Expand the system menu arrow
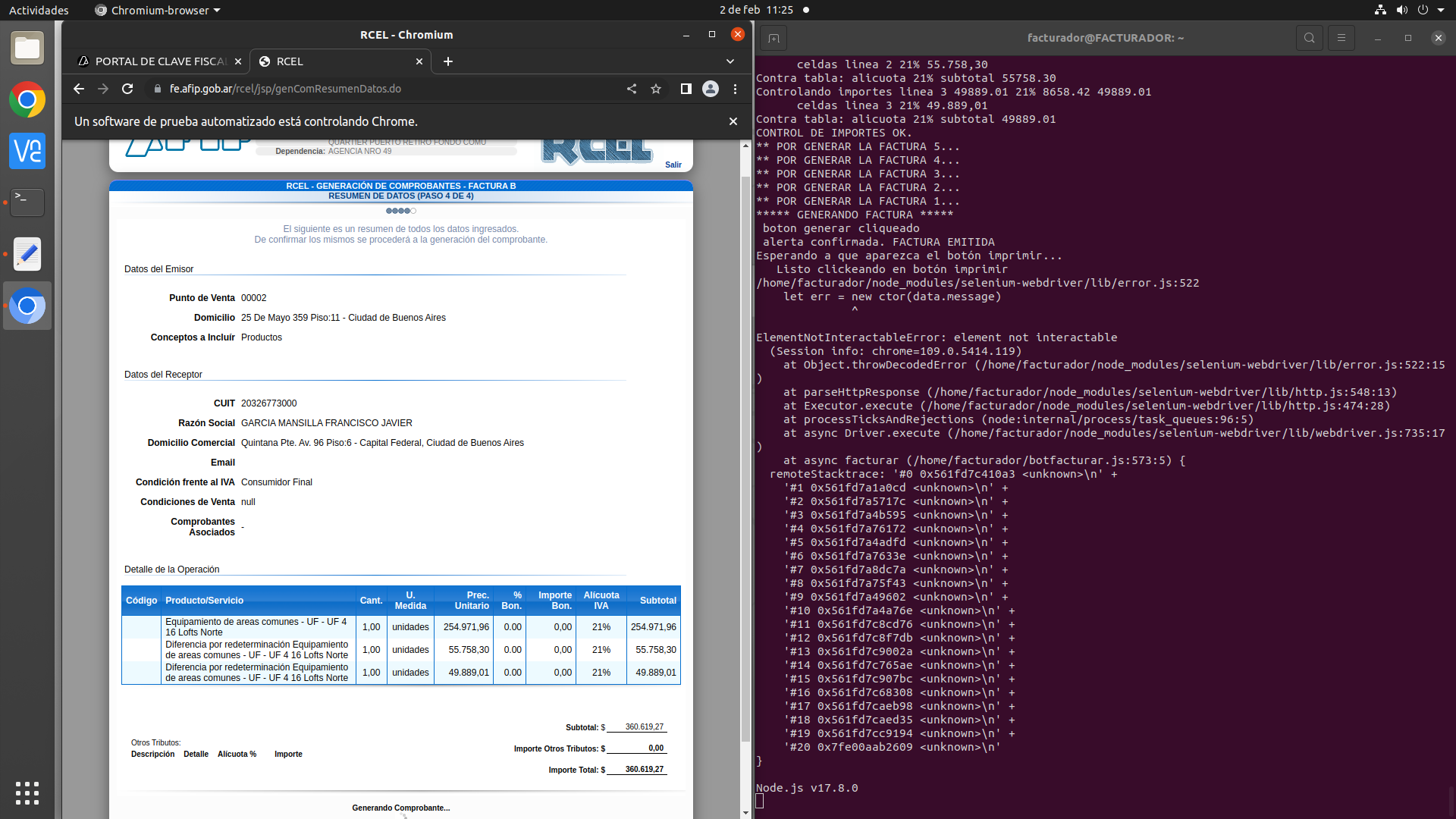 [1441, 10]
